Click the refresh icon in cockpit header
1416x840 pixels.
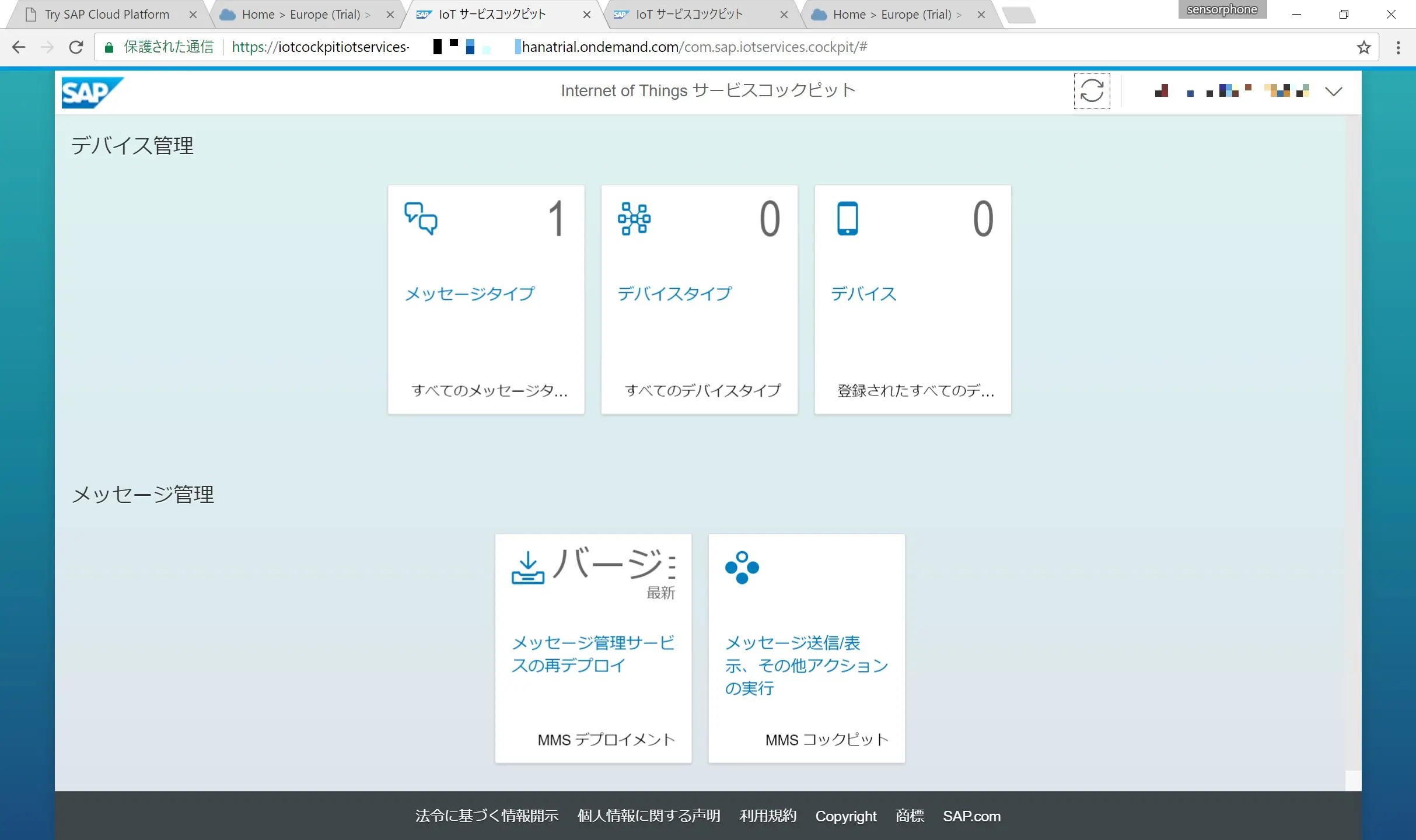(1092, 91)
